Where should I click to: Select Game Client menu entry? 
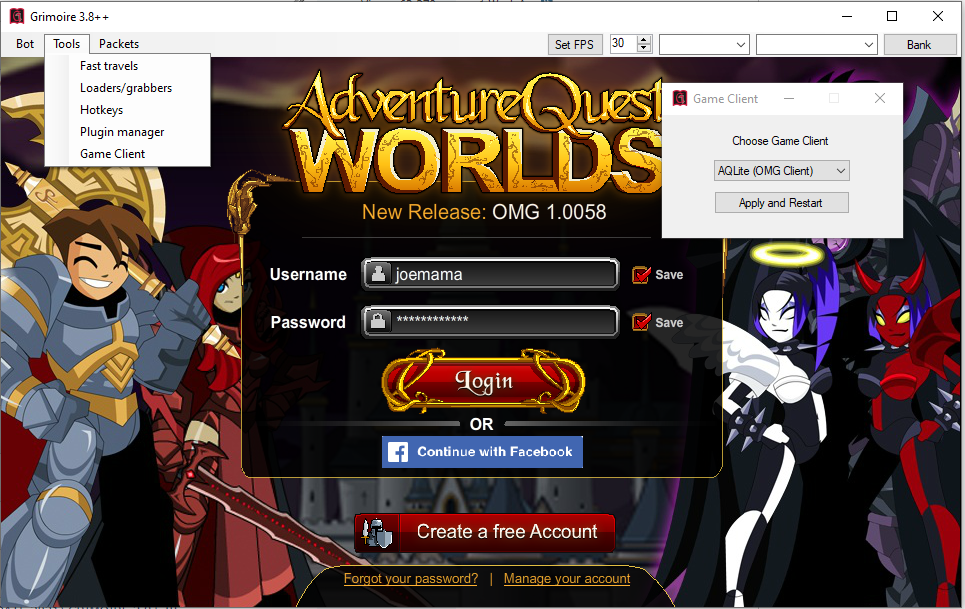click(x=127, y=154)
